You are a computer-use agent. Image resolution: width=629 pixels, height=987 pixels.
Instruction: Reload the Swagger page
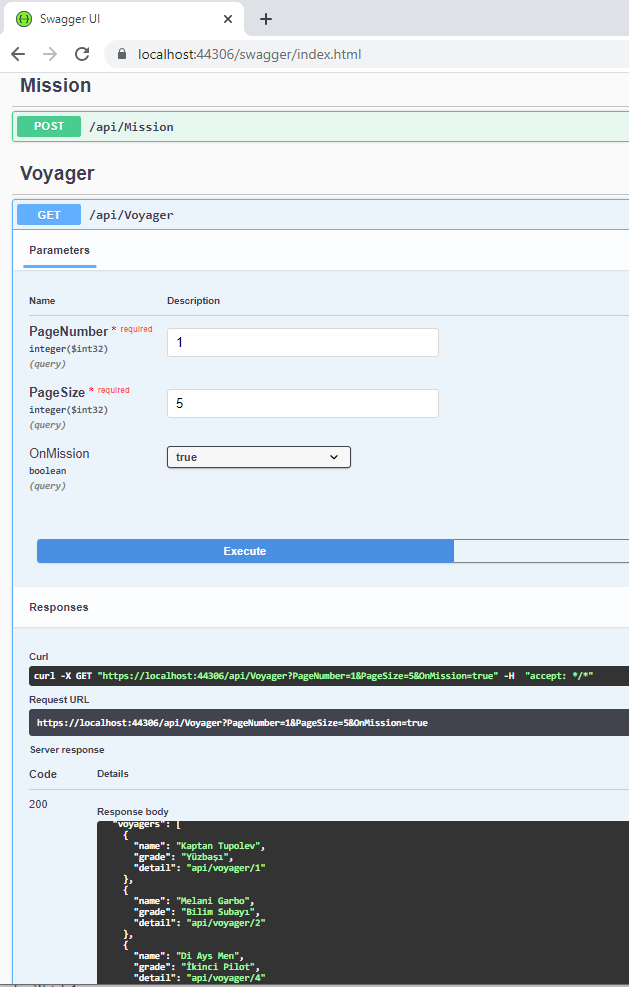tap(82, 54)
